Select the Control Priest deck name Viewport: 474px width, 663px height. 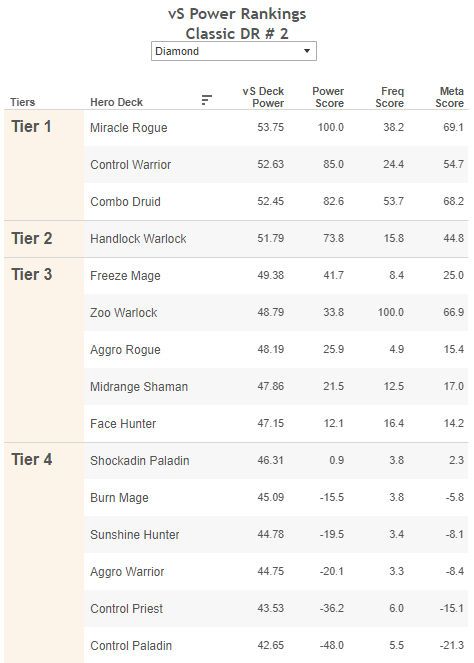click(126, 609)
